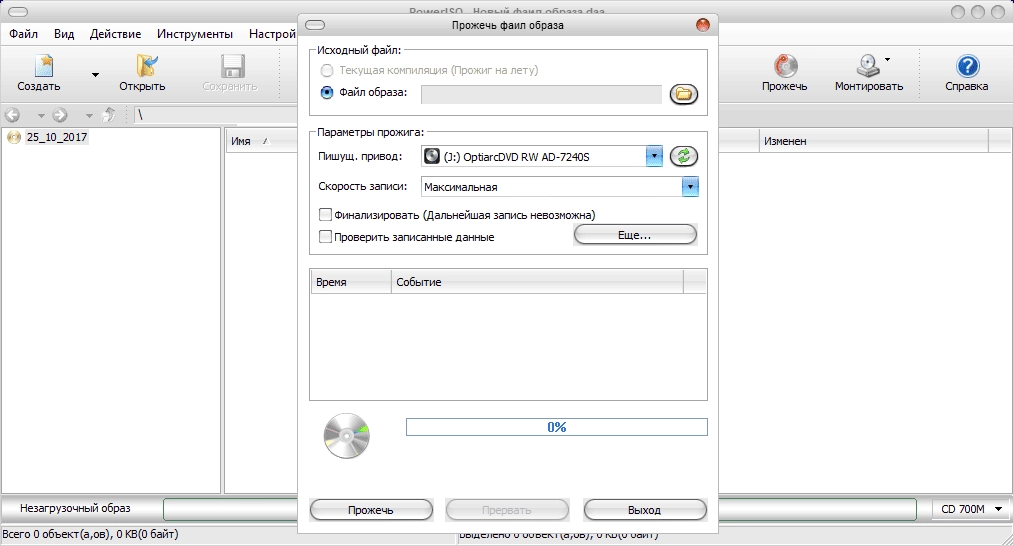The image size is (1014, 546).
Task: Click the Событие column header
Action: click(x=537, y=282)
